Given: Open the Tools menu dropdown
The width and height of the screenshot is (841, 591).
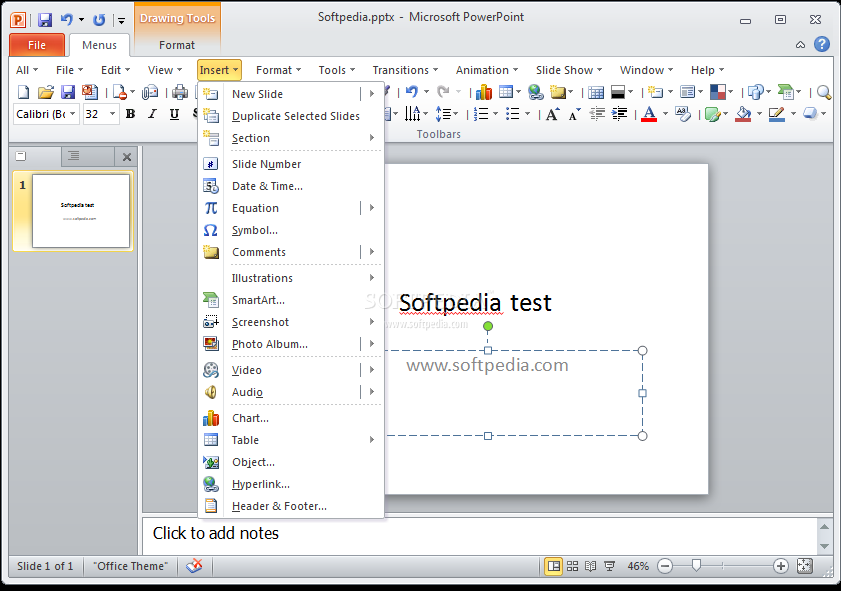Looking at the screenshot, I should pyautogui.click(x=337, y=70).
